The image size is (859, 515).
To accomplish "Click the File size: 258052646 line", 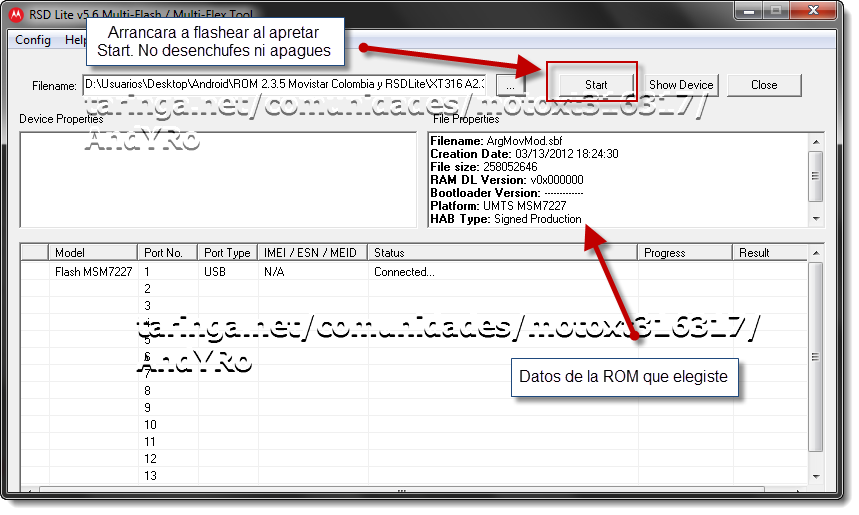I will coord(484,167).
